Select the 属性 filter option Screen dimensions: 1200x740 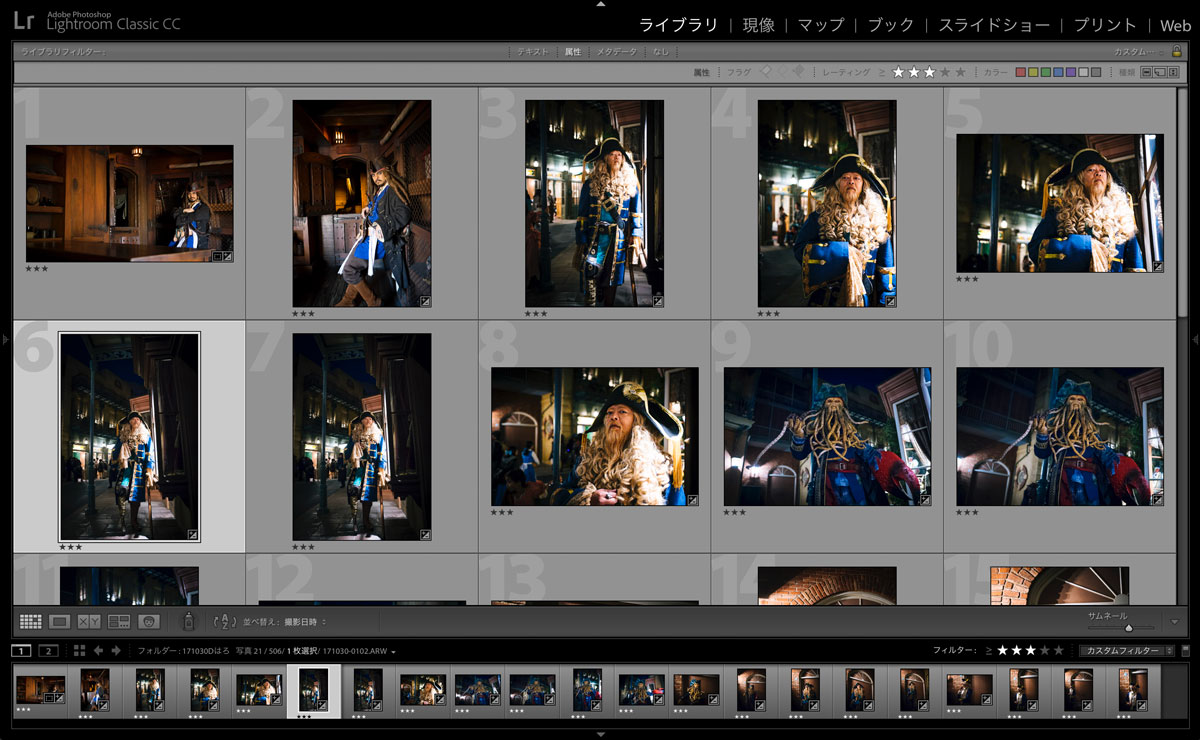(x=573, y=52)
